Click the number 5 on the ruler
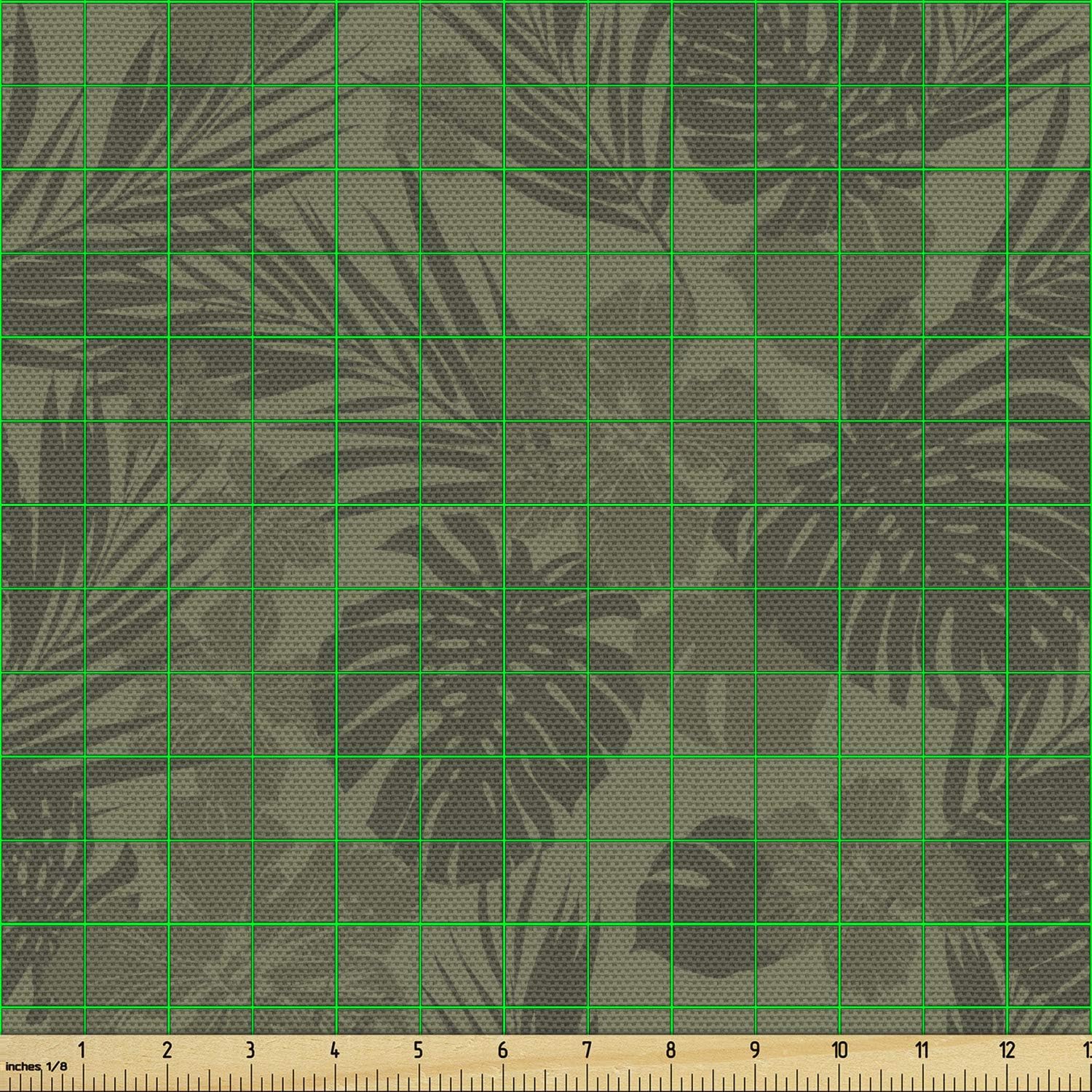The width and height of the screenshot is (1092, 1092). pyautogui.click(x=419, y=1050)
